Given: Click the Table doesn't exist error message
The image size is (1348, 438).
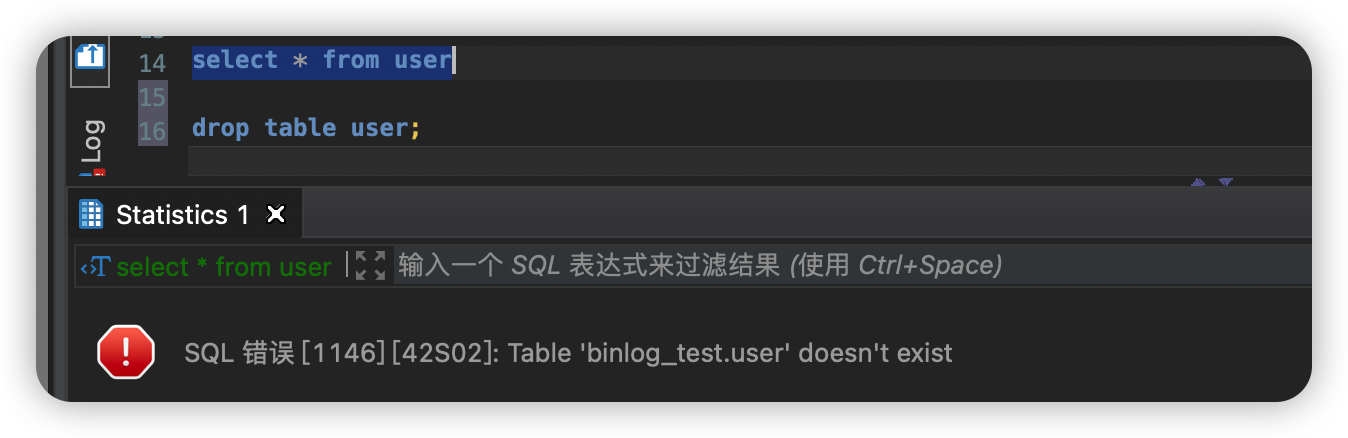Looking at the screenshot, I should coord(568,353).
